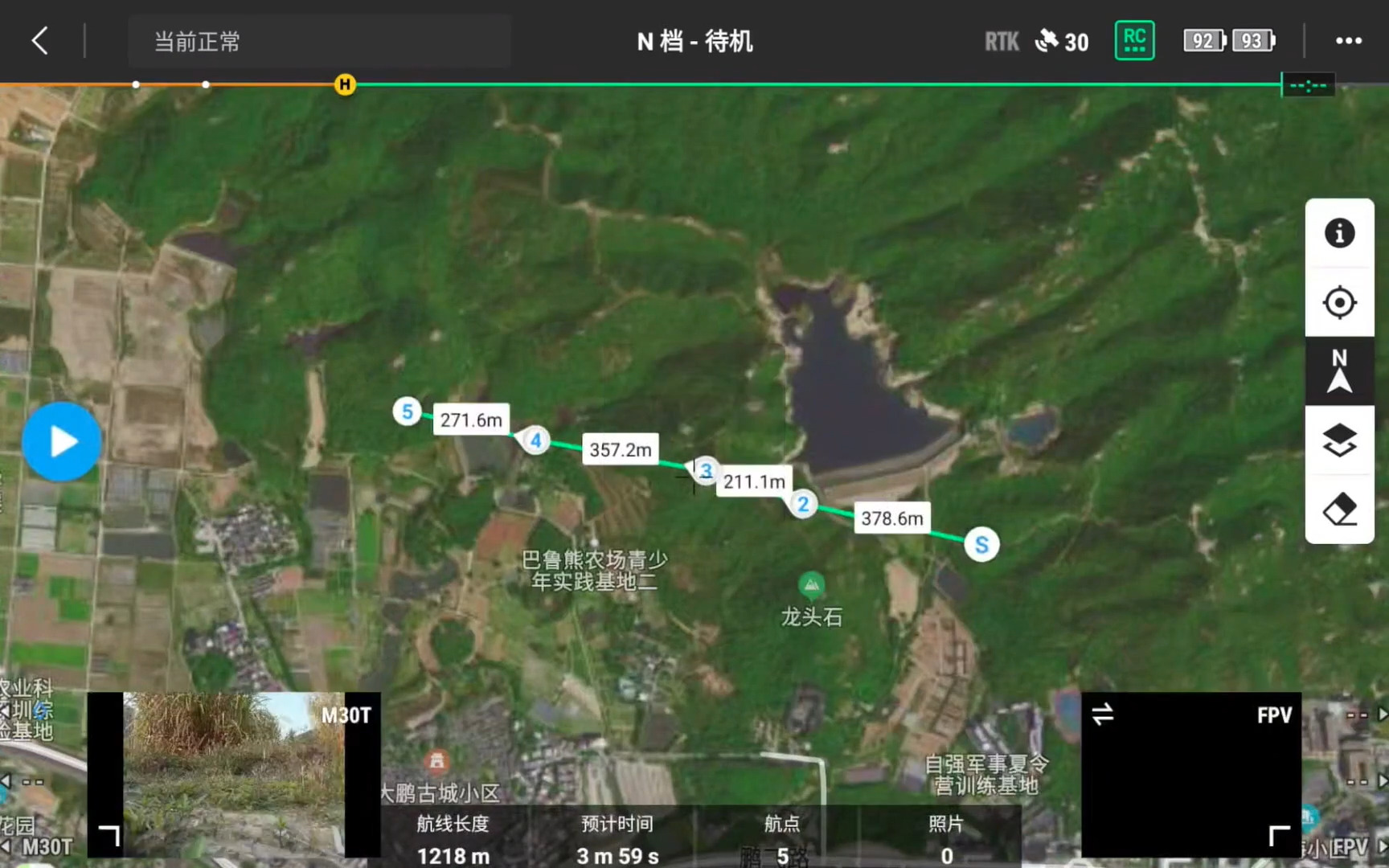The height and width of the screenshot is (868, 1389).
Task: Open the FPV camera window
Action: (x=1191, y=774)
